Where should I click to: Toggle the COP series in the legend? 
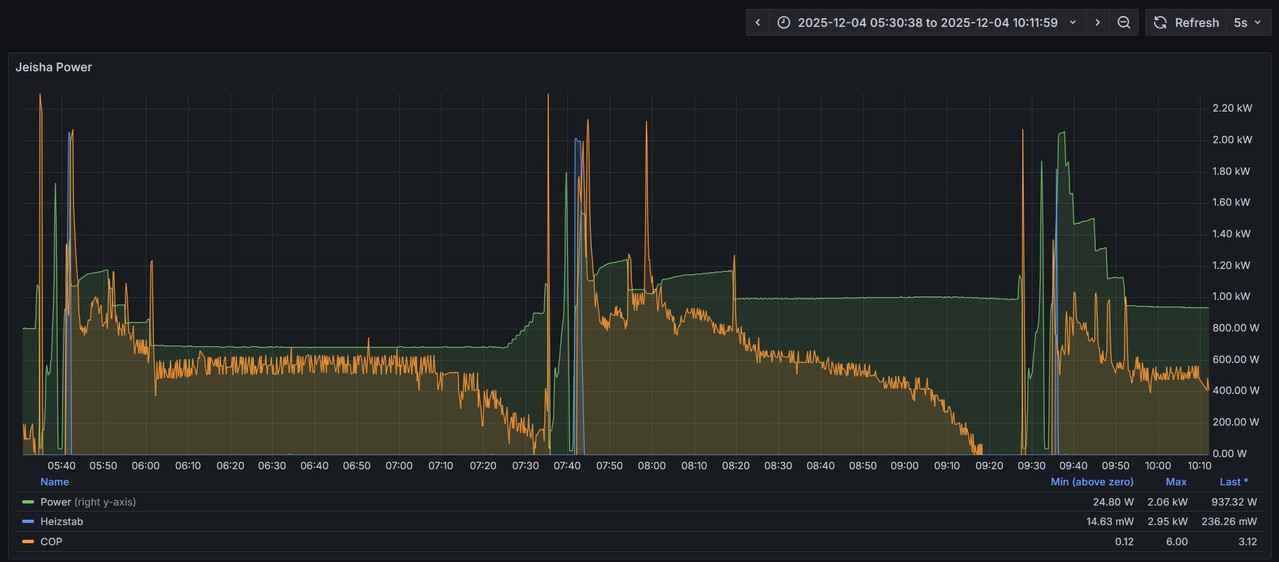(51, 542)
